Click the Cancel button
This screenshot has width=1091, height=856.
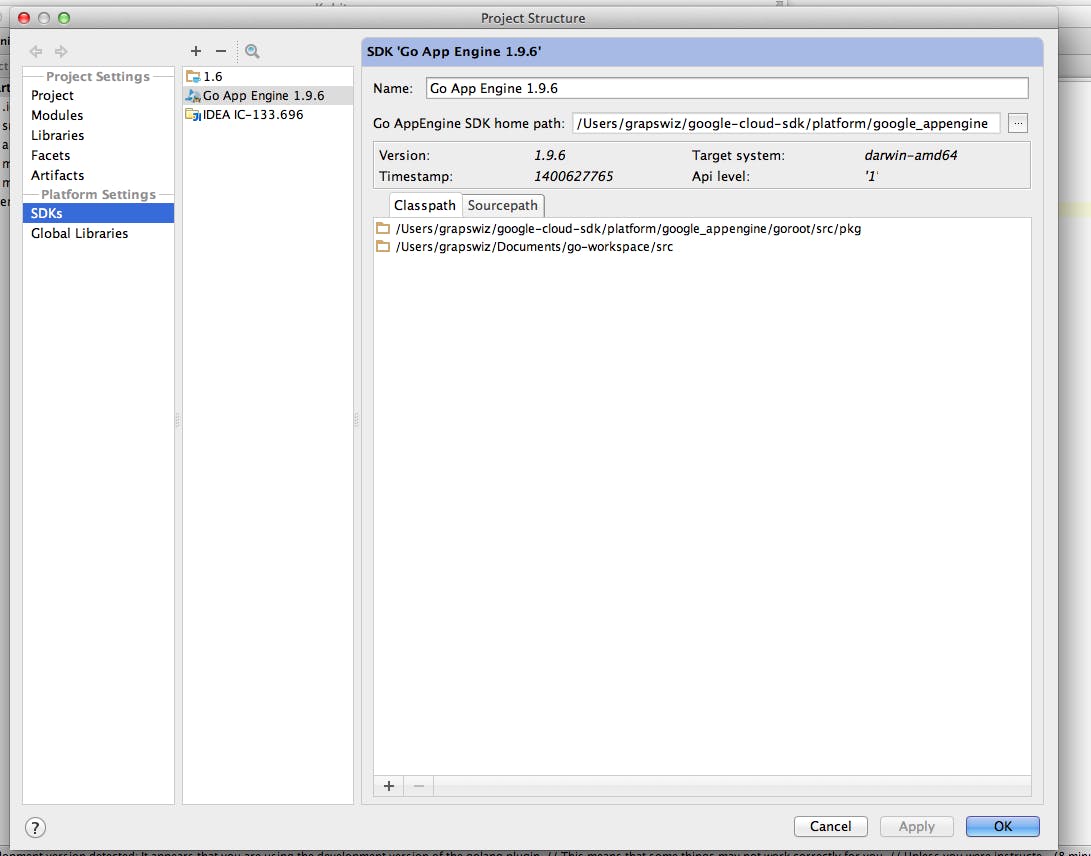[x=830, y=826]
